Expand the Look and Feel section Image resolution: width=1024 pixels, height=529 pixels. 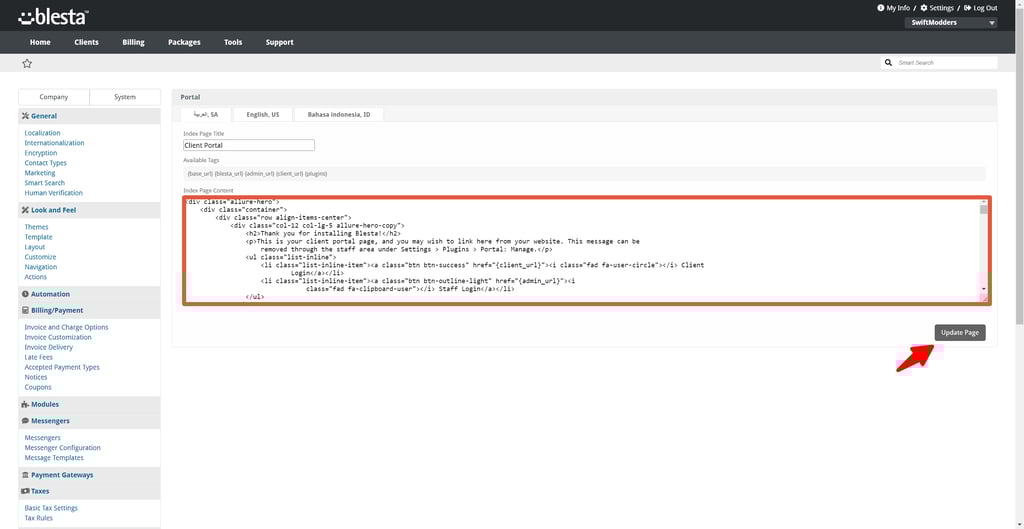[x=89, y=210]
